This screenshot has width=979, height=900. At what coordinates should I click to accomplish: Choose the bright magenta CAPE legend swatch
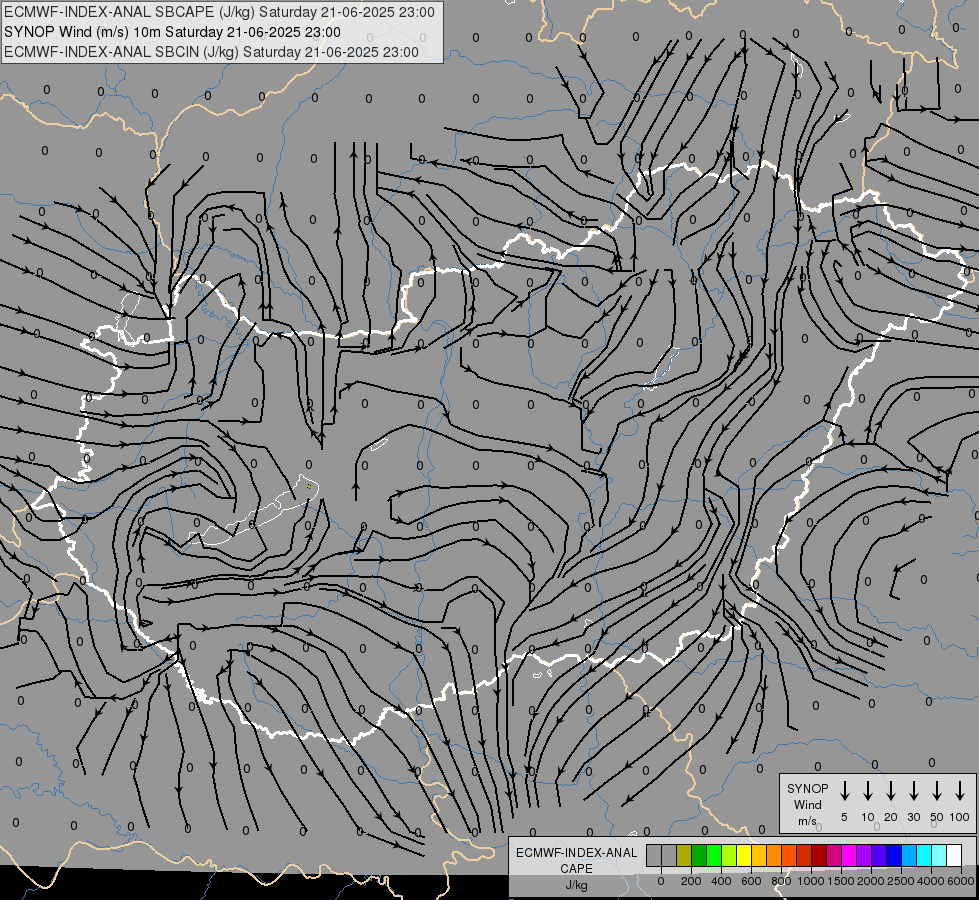[849, 855]
